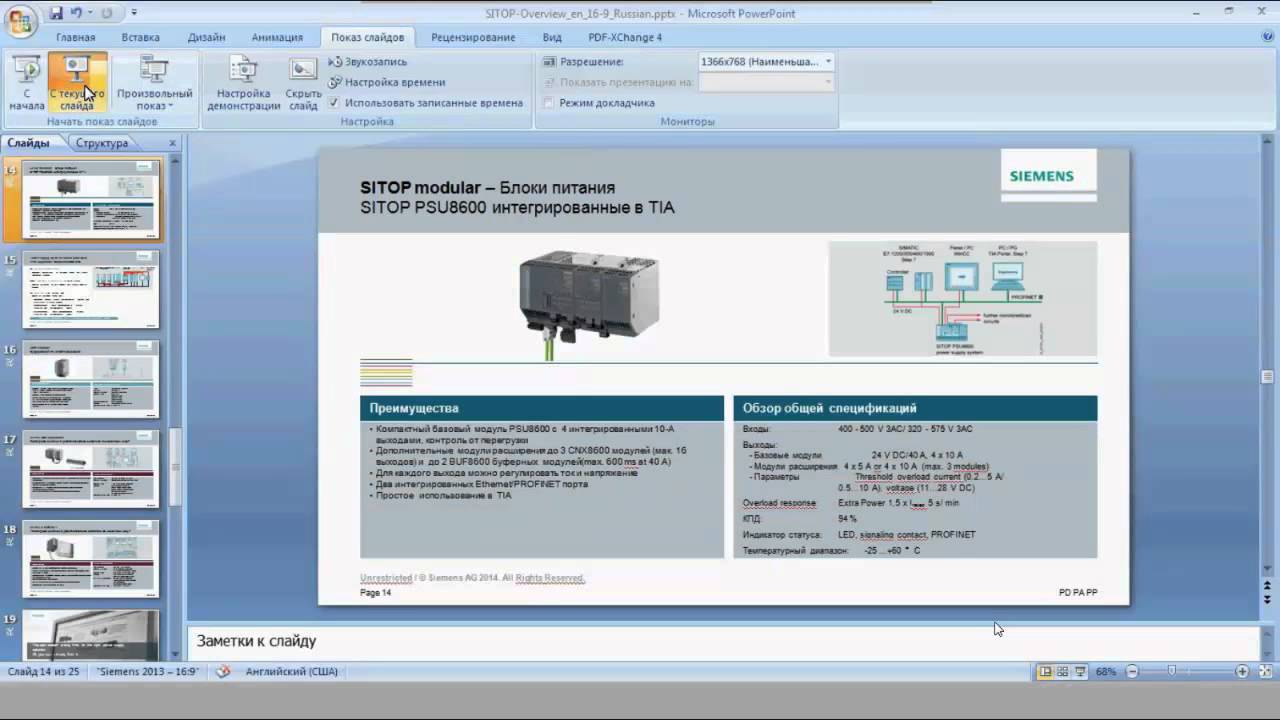Open the Главная ribbon tab
1280x720 pixels.
[x=76, y=37]
